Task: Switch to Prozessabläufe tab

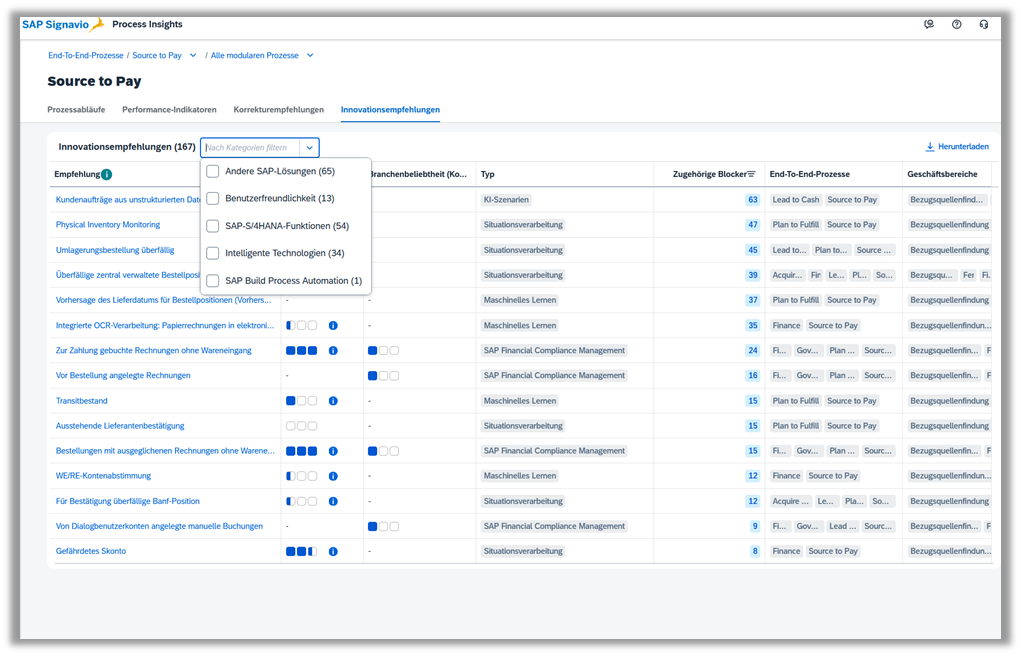Action: (x=76, y=109)
